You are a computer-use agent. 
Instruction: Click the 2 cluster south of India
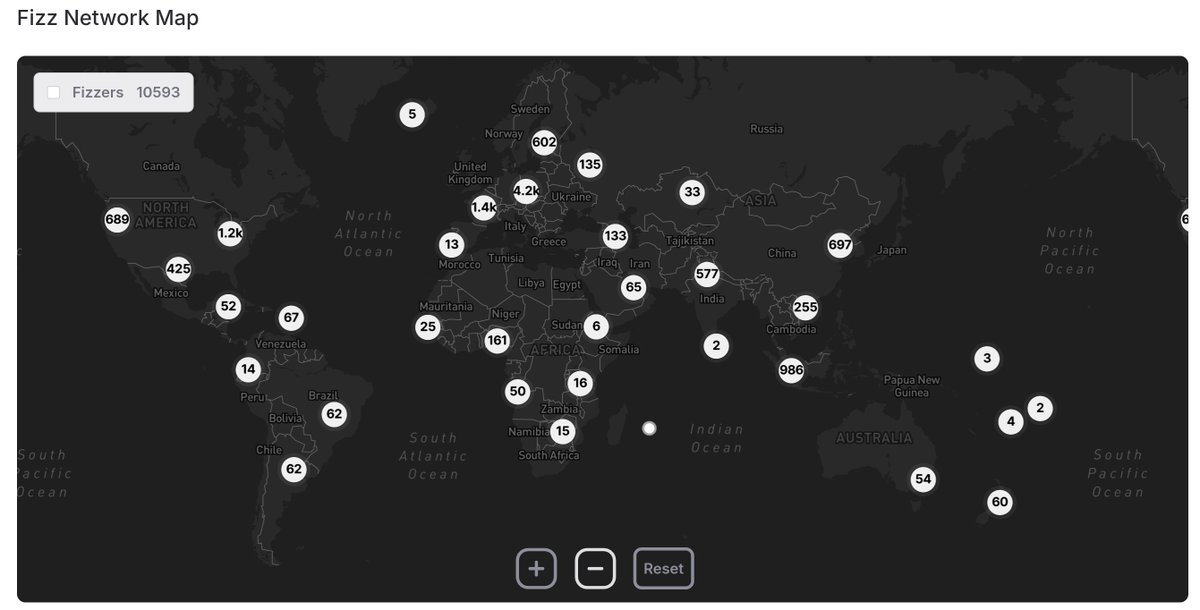pyautogui.click(x=715, y=346)
